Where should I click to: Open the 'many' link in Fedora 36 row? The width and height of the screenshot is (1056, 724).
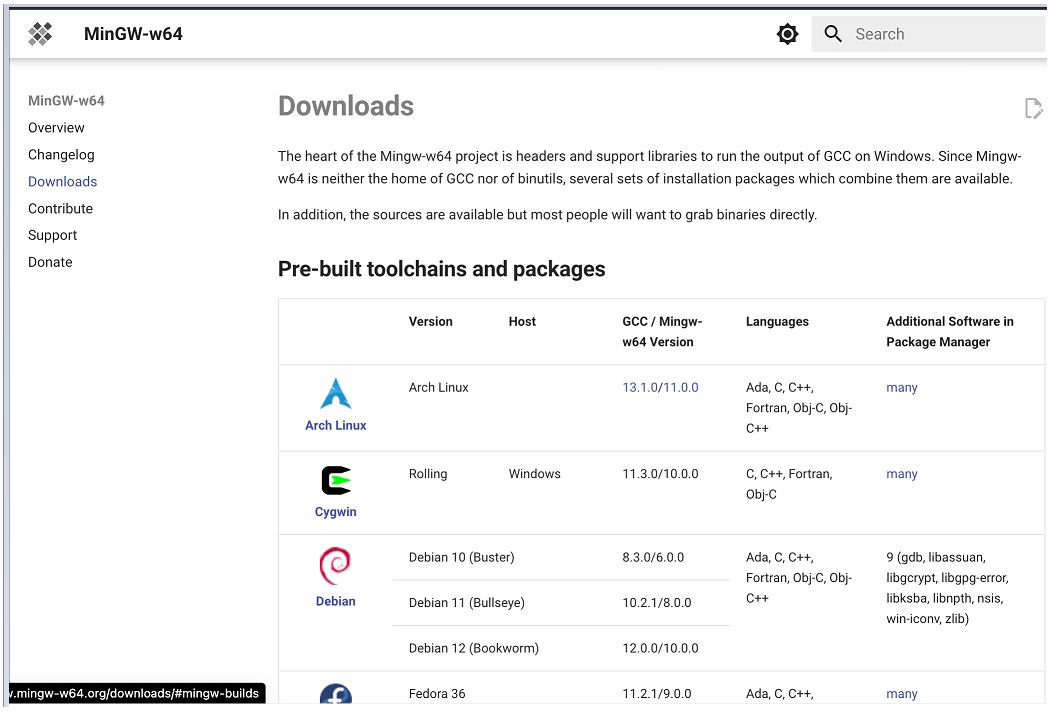pyautogui.click(x=902, y=694)
